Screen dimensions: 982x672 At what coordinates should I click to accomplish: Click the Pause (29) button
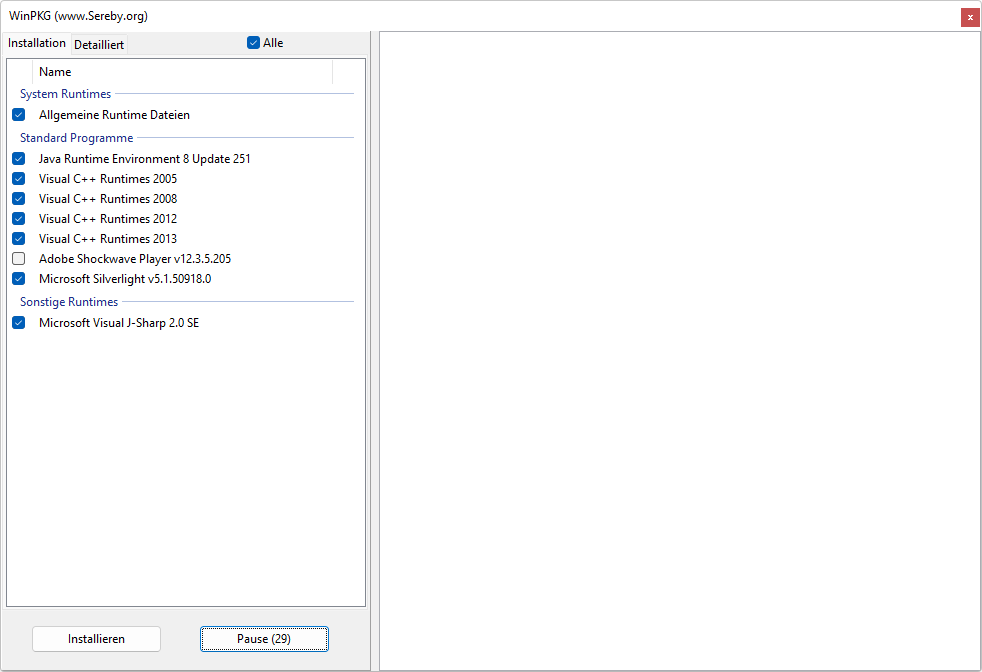[264, 639]
